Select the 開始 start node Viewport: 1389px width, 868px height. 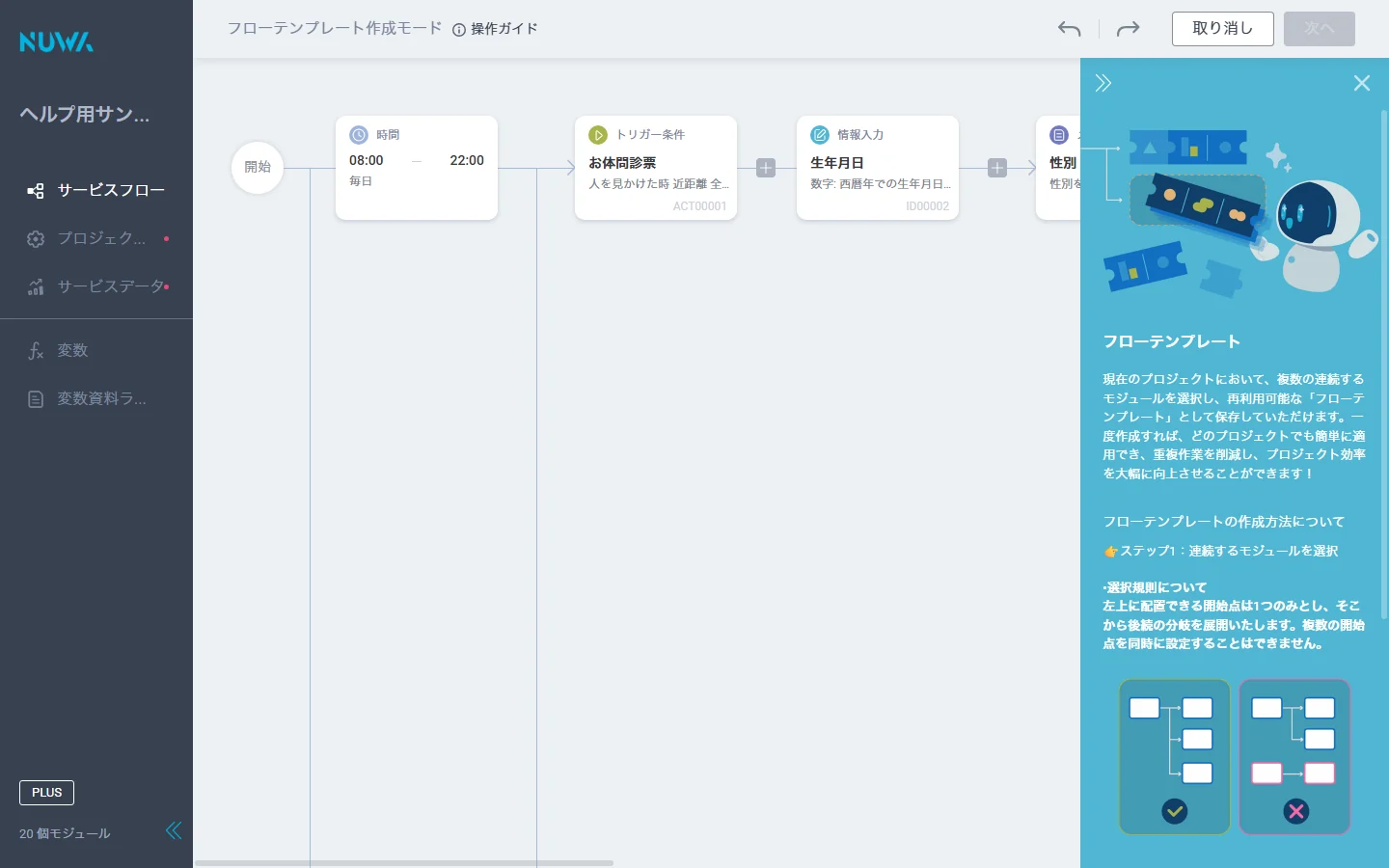point(258,168)
